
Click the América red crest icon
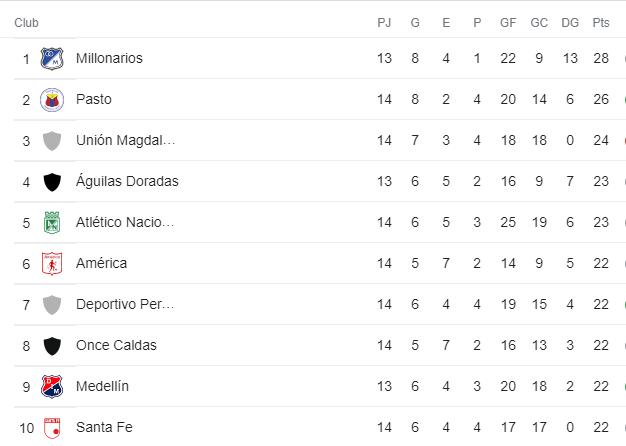point(52,264)
